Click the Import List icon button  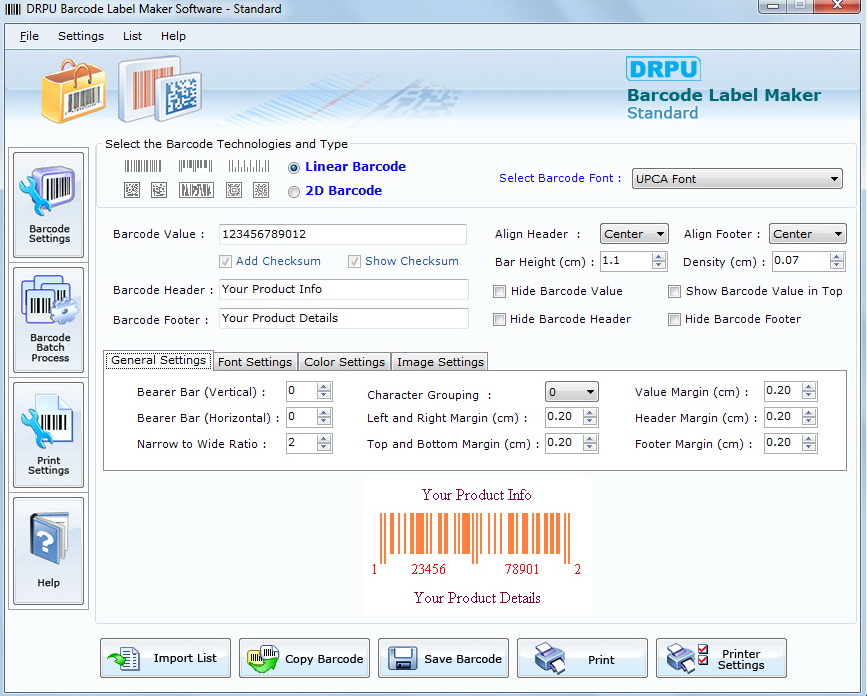coord(165,658)
